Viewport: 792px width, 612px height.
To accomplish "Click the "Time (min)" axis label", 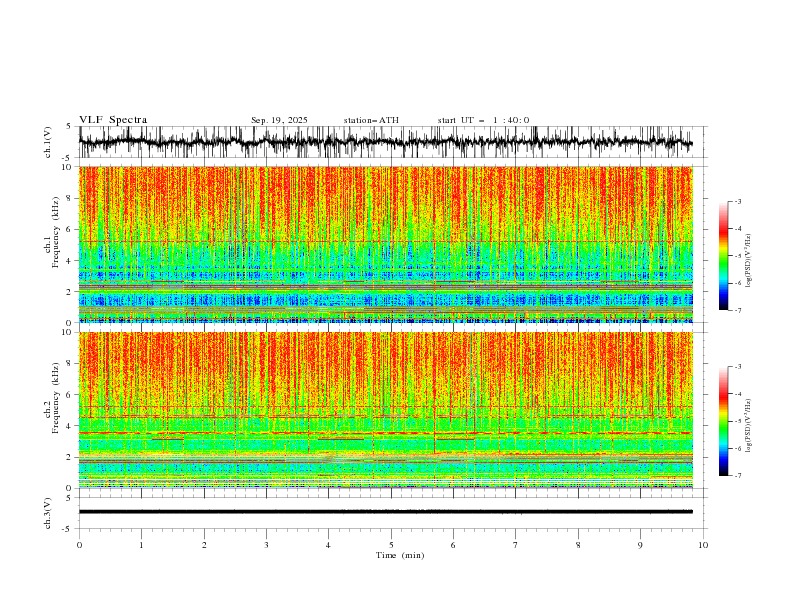I will pos(400,555).
